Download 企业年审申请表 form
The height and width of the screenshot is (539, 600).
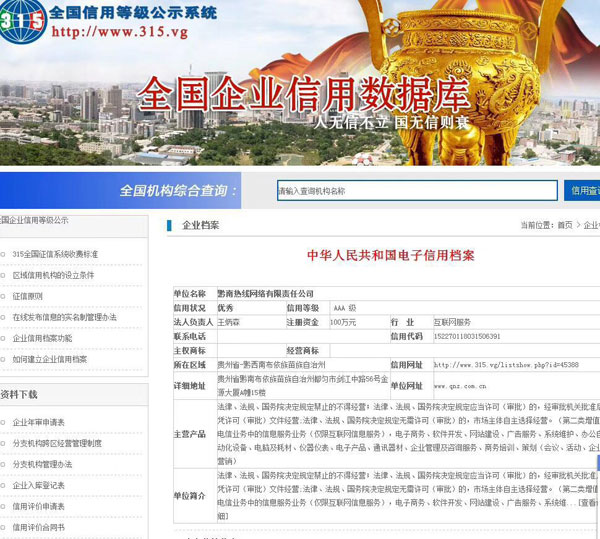(x=38, y=422)
